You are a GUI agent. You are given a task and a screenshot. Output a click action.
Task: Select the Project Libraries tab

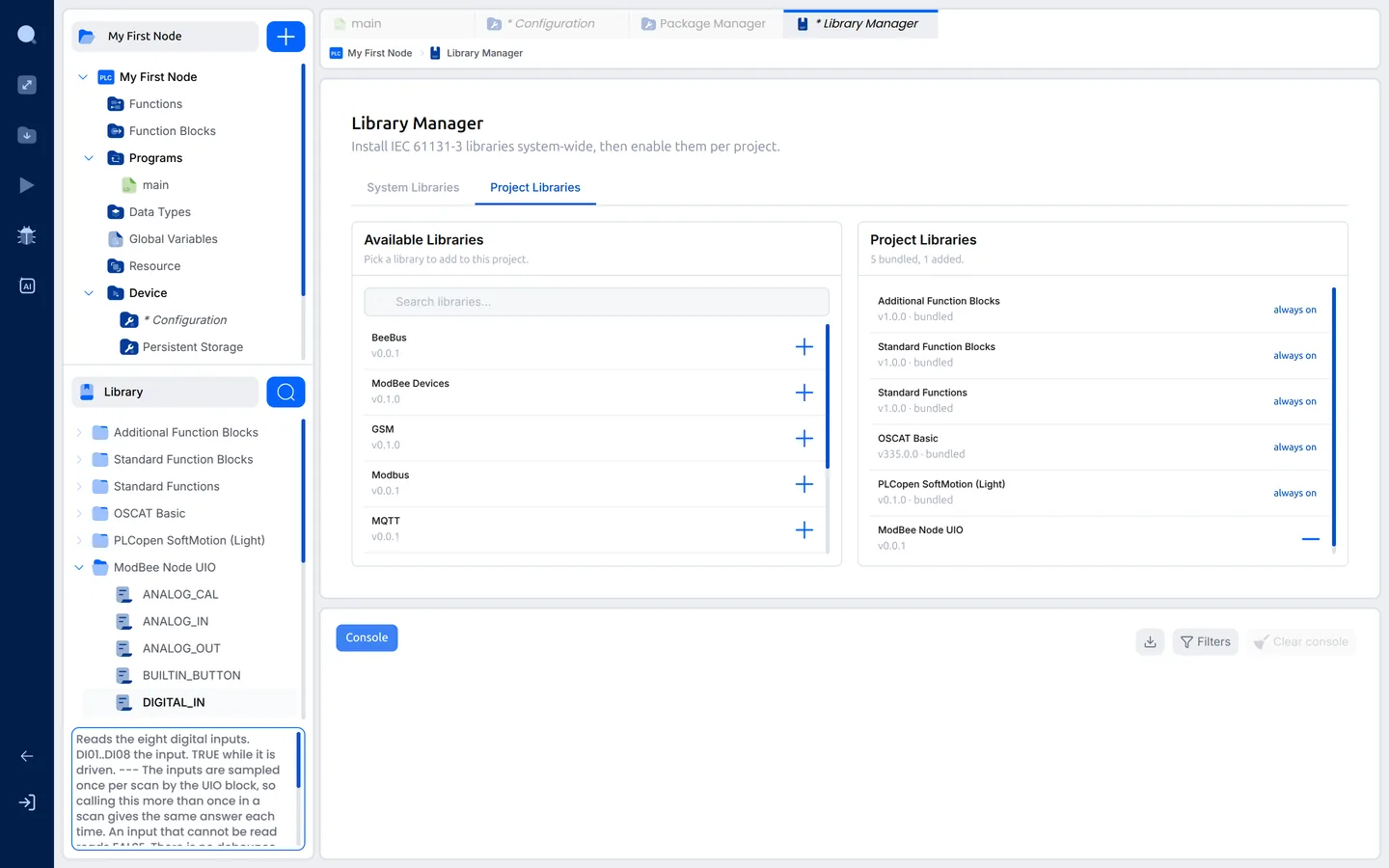(x=535, y=187)
